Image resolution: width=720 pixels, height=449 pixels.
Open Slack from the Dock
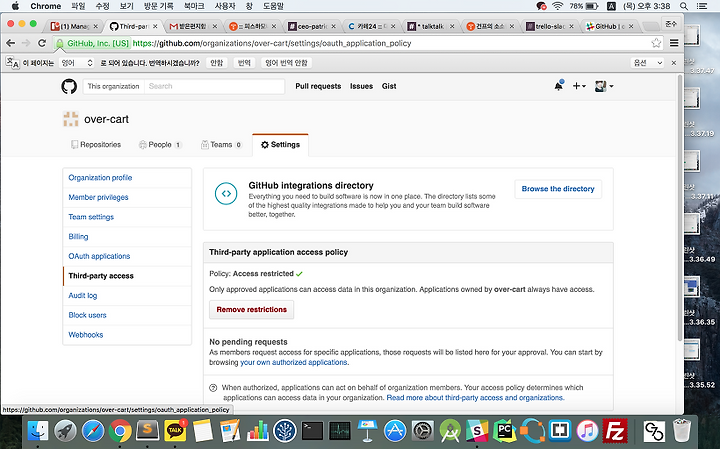click(x=478, y=431)
